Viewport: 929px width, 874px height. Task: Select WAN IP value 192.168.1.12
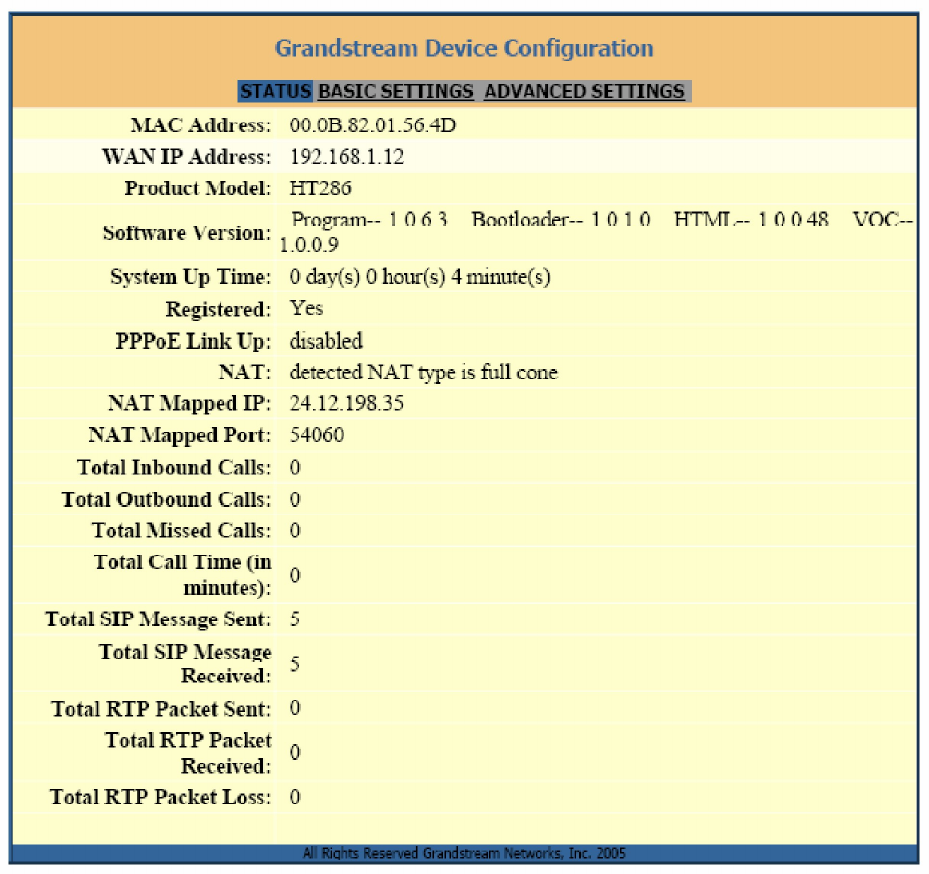(347, 156)
